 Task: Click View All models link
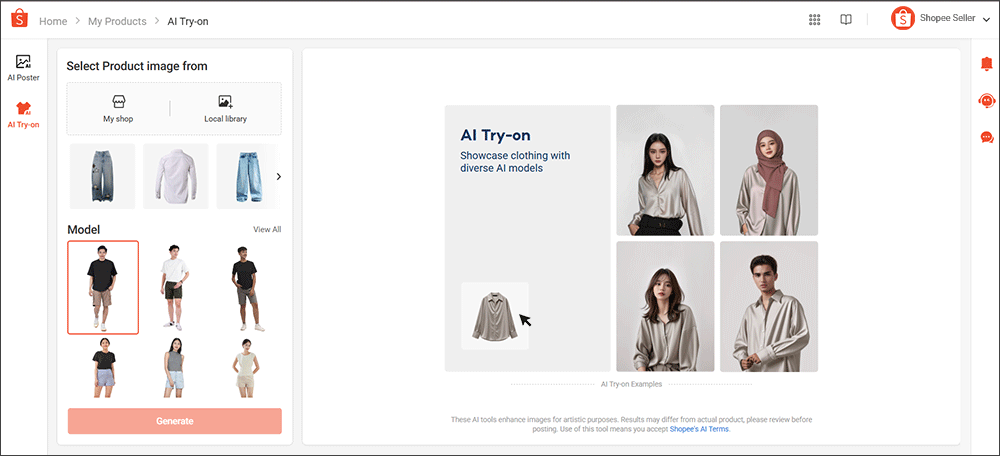click(x=267, y=230)
